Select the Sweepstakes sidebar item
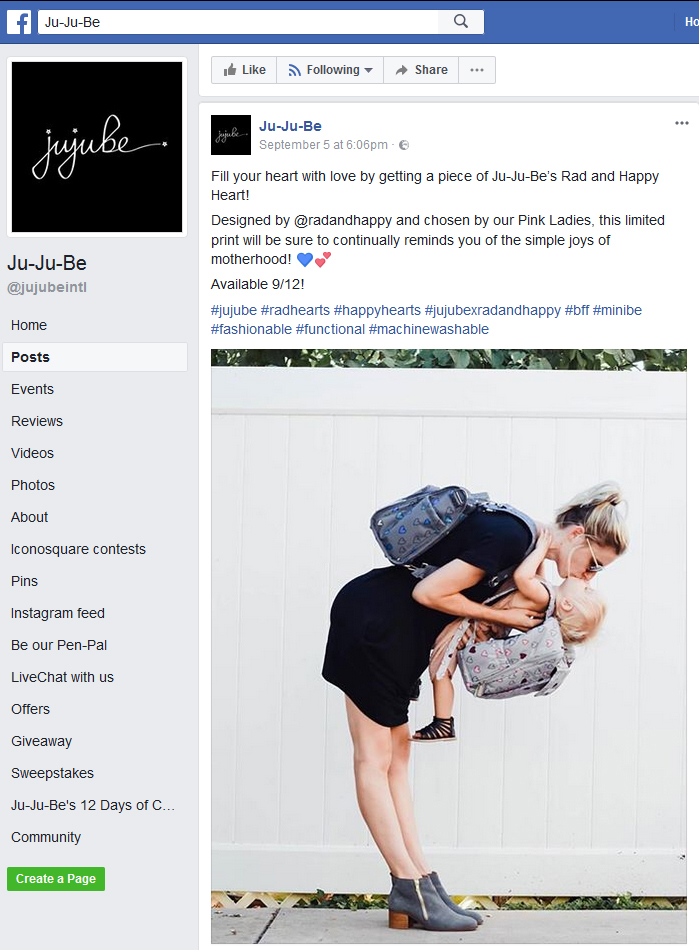 pyautogui.click(x=52, y=773)
